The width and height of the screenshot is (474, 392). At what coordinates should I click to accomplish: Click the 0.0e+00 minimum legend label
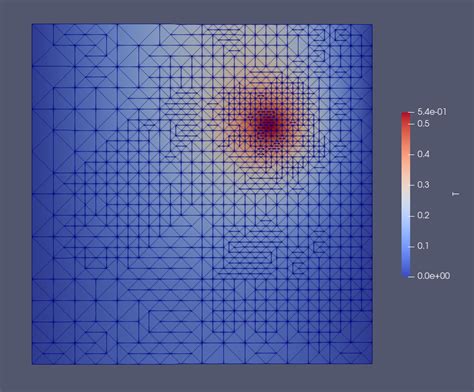coord(433,276)
